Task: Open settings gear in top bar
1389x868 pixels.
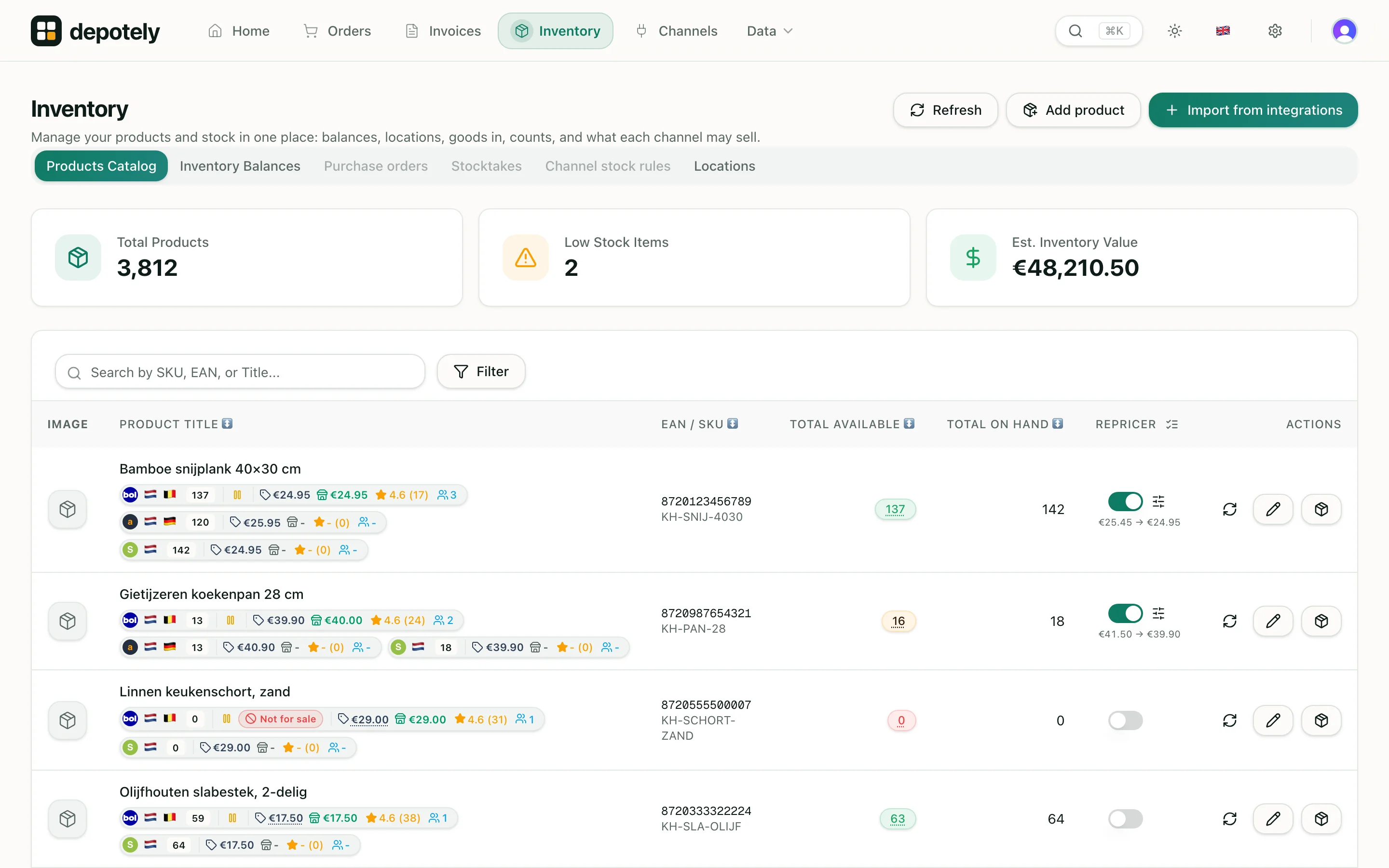Action: [x=1275, y=31]
